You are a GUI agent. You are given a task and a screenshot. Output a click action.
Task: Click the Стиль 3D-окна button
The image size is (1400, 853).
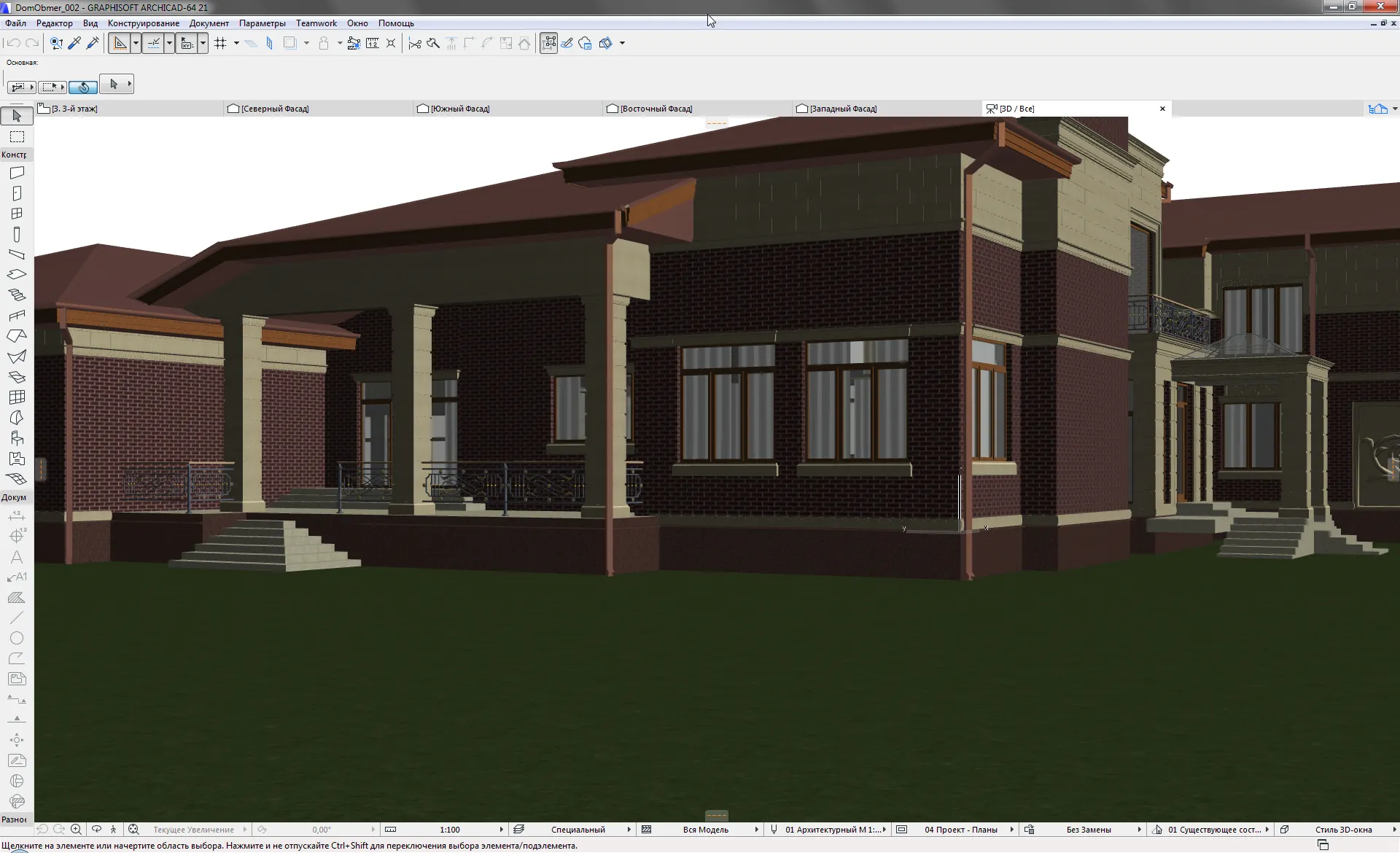tap(1343, 830)
